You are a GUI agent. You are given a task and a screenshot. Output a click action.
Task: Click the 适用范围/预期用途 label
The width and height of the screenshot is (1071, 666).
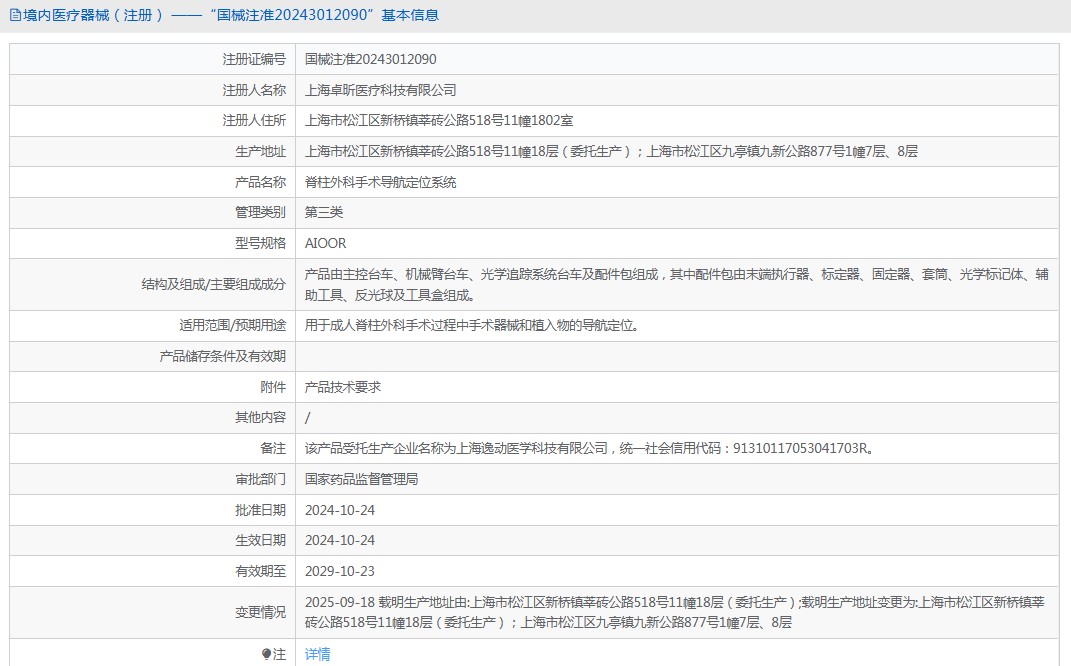pos(232,325)
